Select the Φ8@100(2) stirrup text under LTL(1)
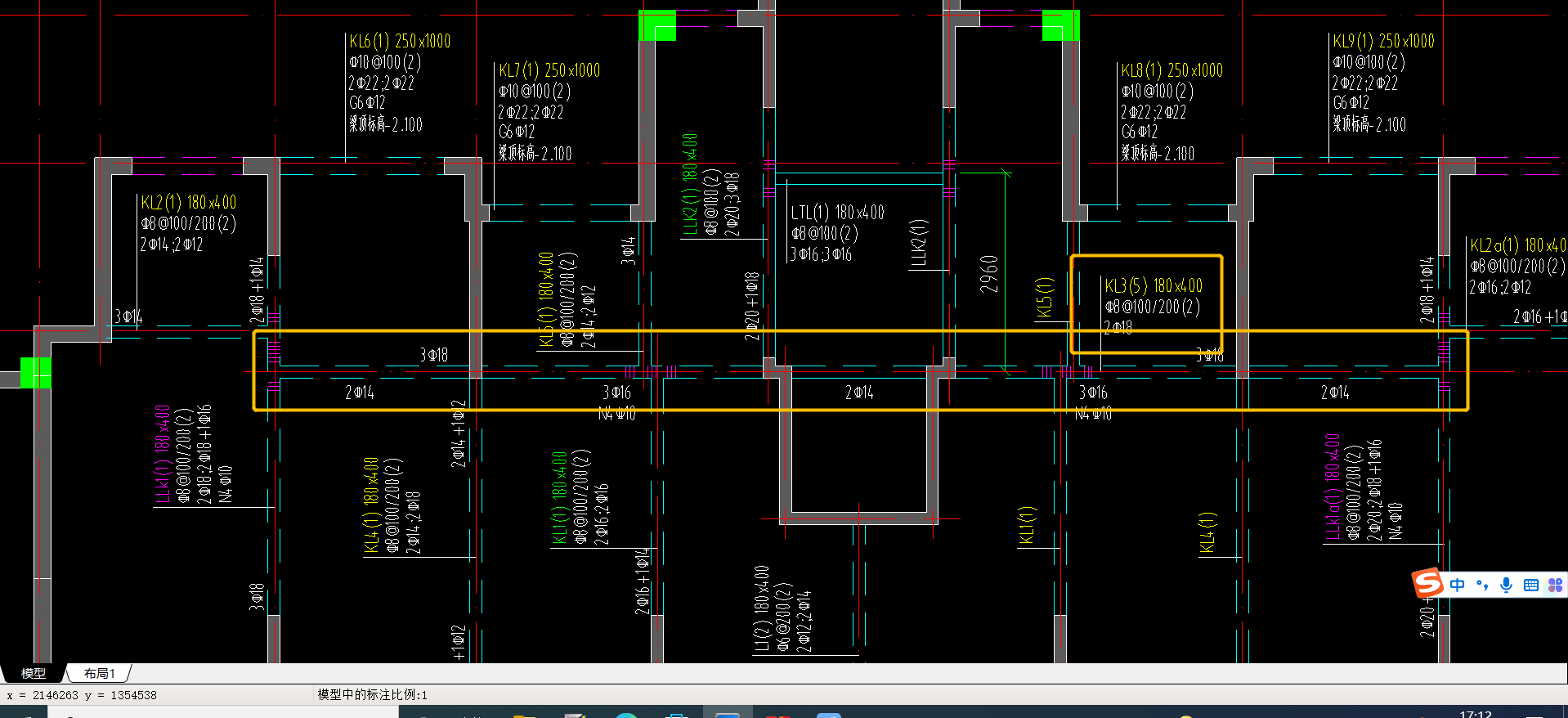The image size is (1568, 718). [x=824, y=233]
